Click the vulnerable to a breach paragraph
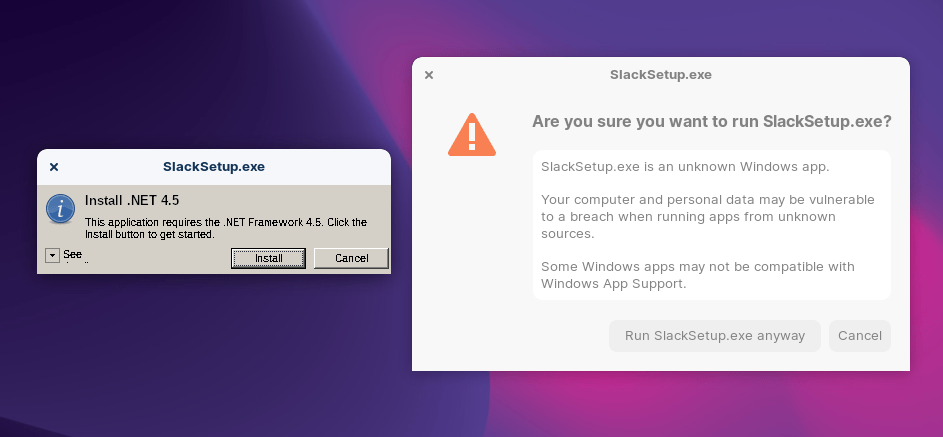943x437 pixels. point(706,217)
